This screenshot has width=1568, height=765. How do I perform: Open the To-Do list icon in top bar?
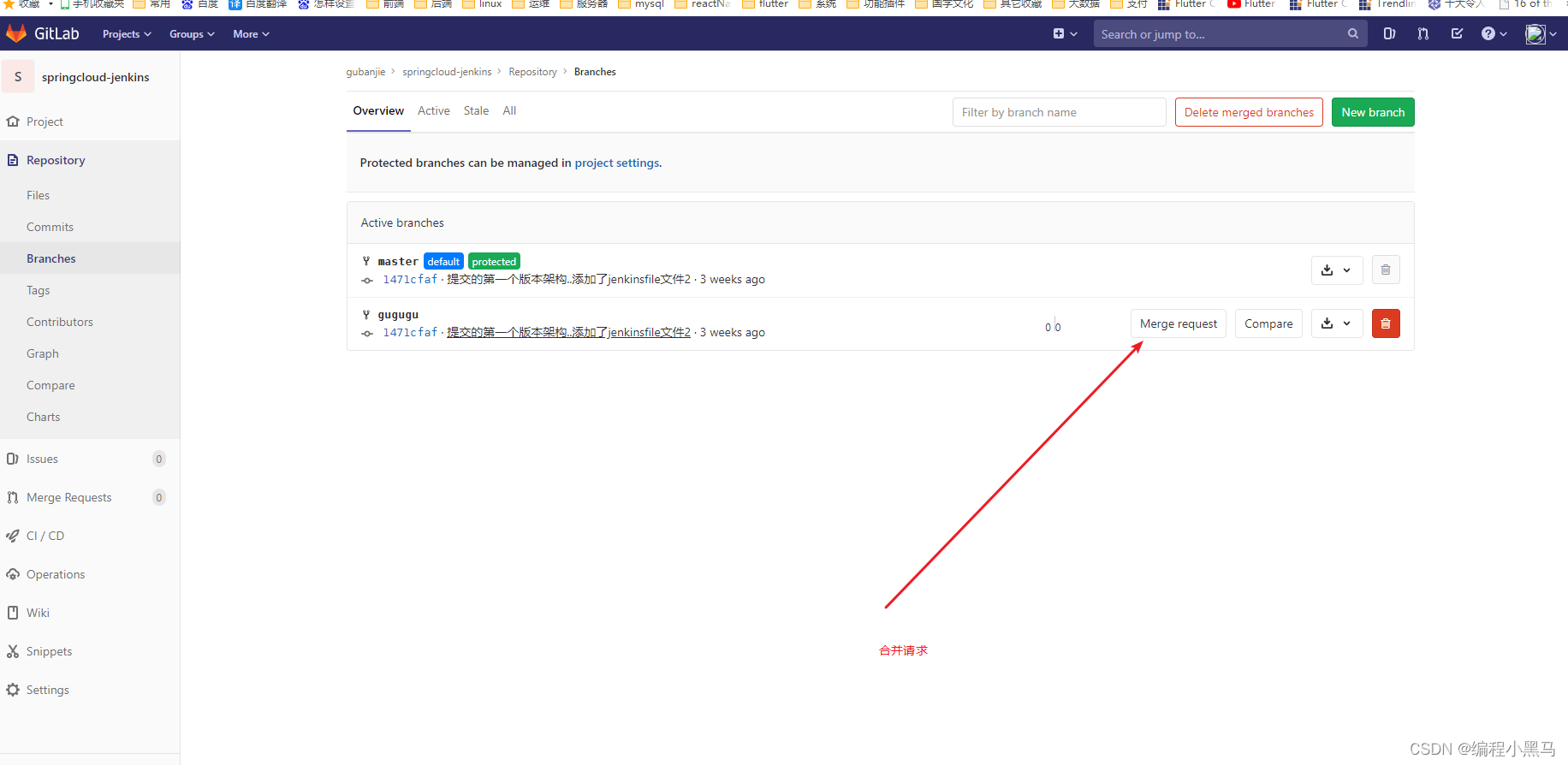1457,34
